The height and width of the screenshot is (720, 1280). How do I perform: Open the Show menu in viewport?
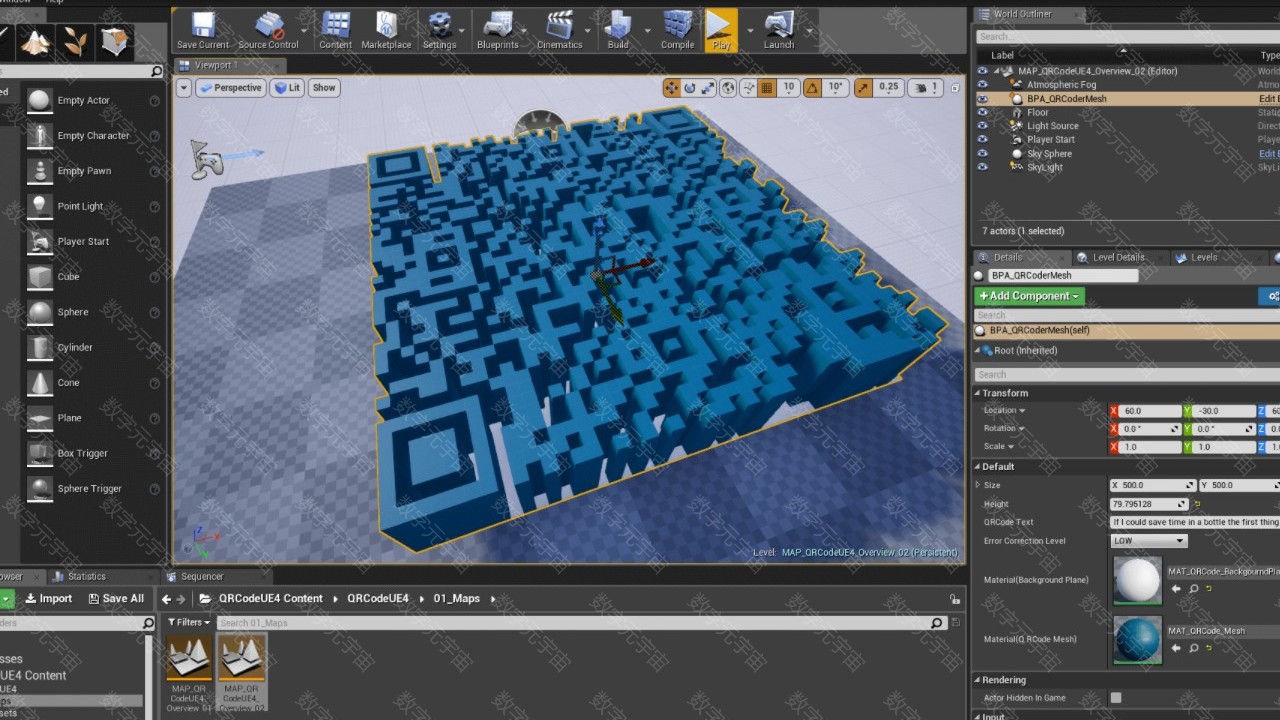point(324,88)
